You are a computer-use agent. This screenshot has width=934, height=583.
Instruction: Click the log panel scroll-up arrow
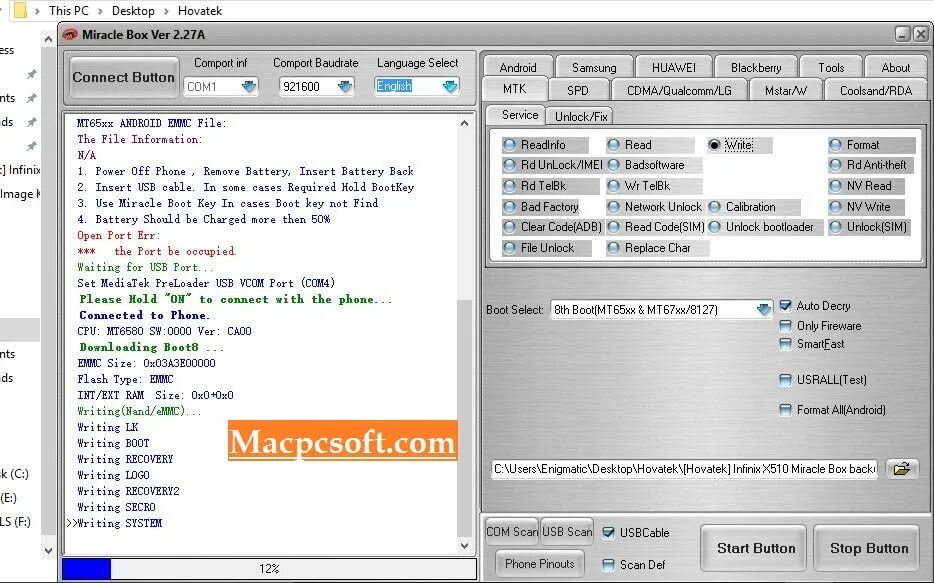point(465,123)
